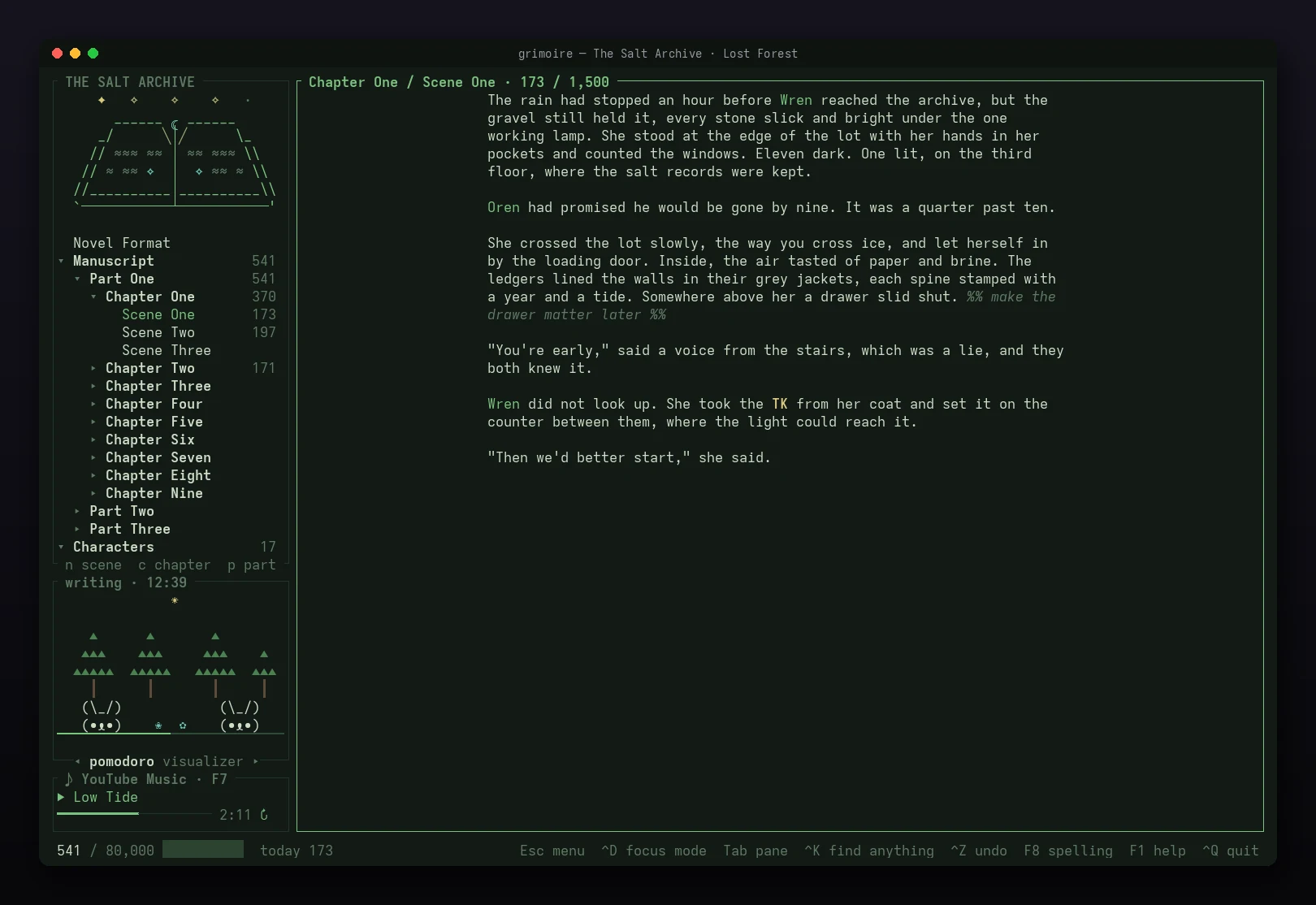Click the '541 / 80,000' total word count
1316x905 pixels.
click(x=106, y=851)
